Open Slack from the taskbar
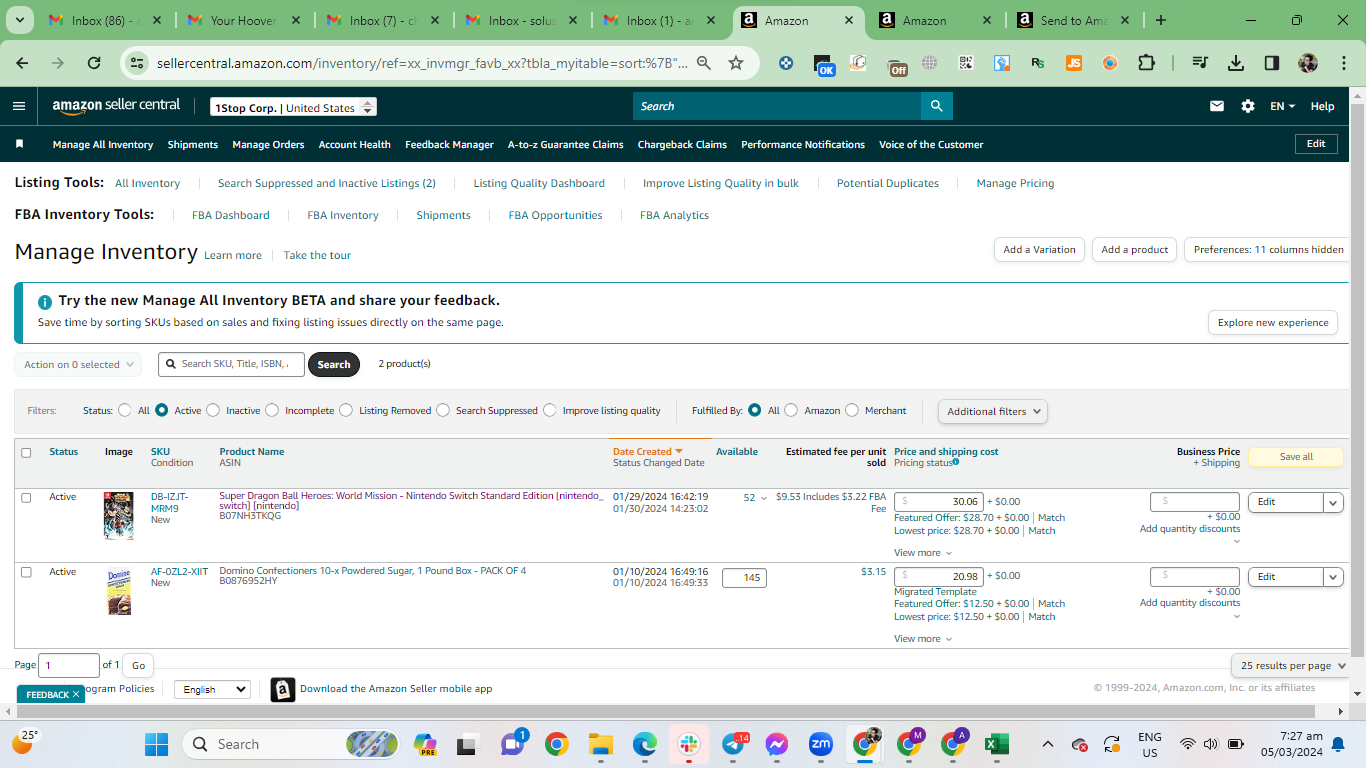This screenshot has height=768, width=1366. 689,744
